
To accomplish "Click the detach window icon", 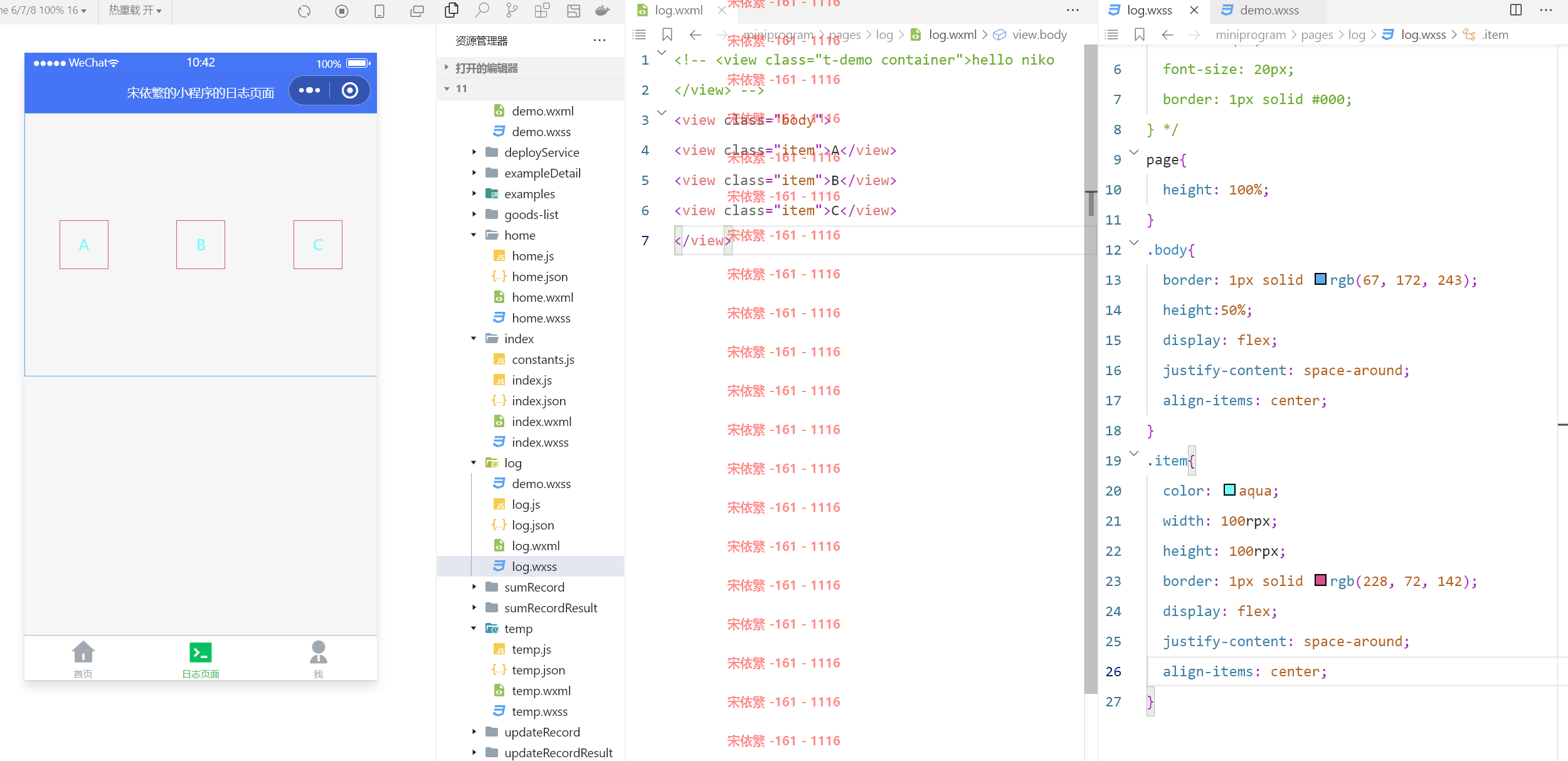I will coord(417,11).
